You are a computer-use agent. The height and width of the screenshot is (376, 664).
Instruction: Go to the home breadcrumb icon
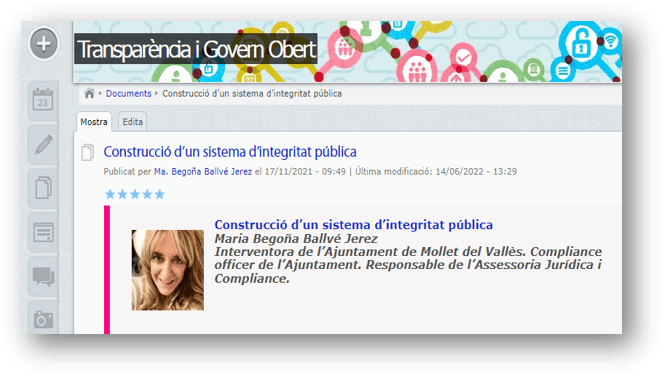coord(89,94)
